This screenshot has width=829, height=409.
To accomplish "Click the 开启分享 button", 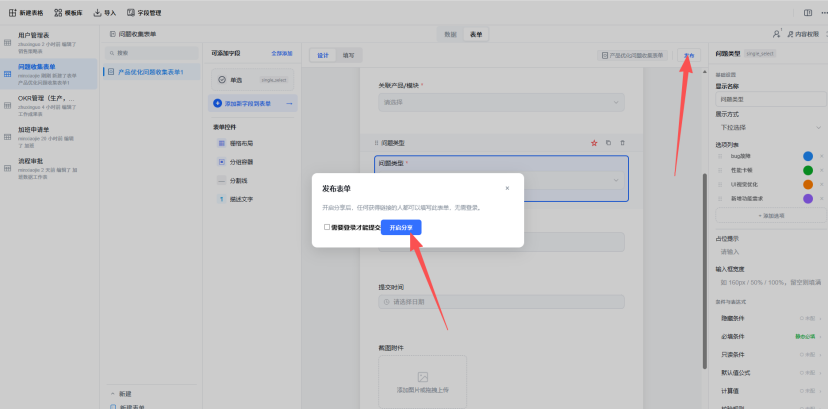I will point(401,227).
